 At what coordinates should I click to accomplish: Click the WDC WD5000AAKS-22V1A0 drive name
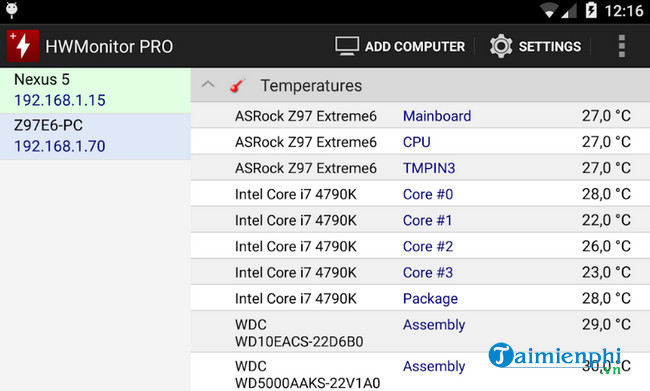[x=308, y=375]
